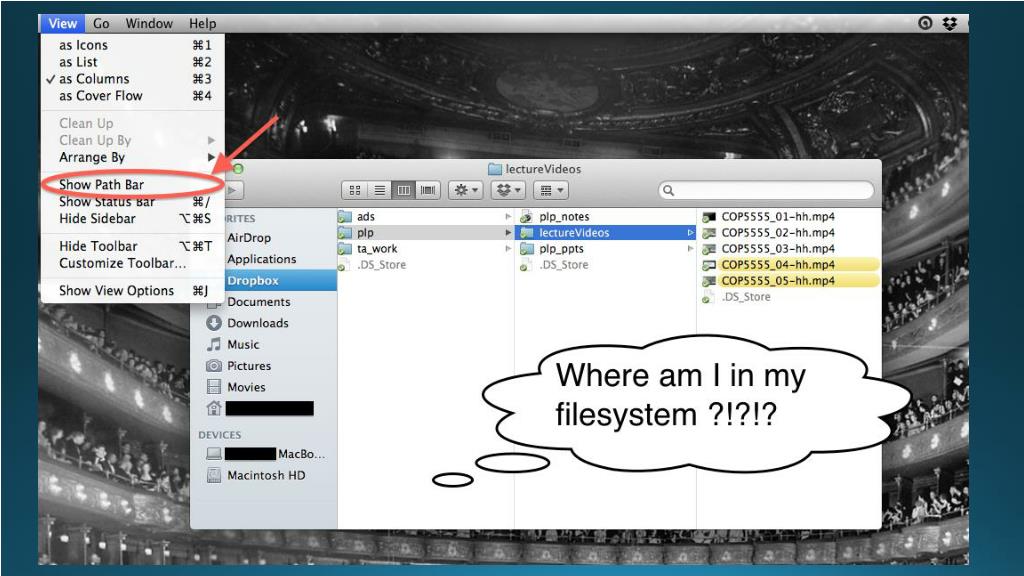Select AirDrop in the sidebar
Image resolution: width=1024 pixels, height=576 pixels.
tap(249, 238)
